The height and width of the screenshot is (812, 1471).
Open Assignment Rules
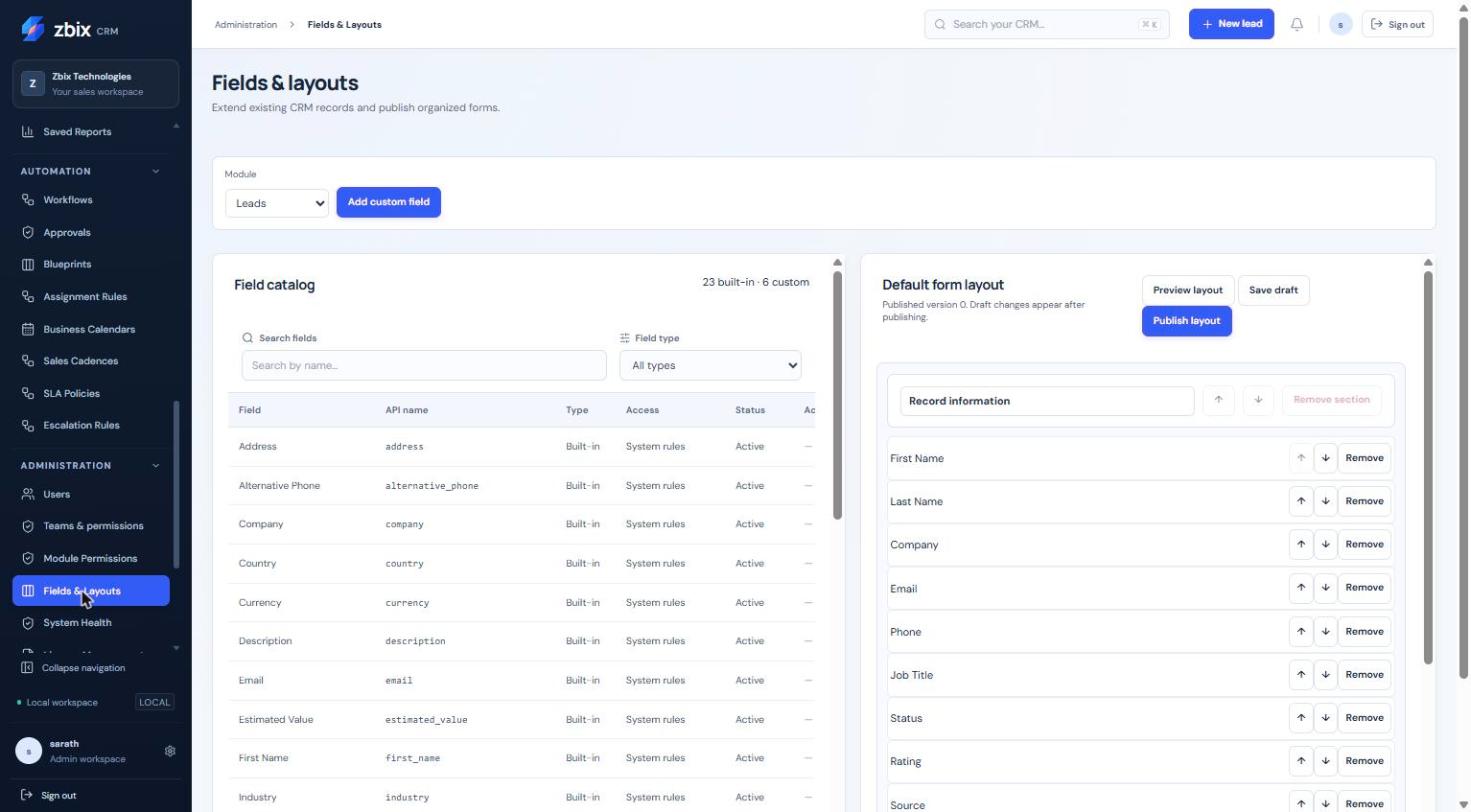pyautogui.click(x=91, y=296)
